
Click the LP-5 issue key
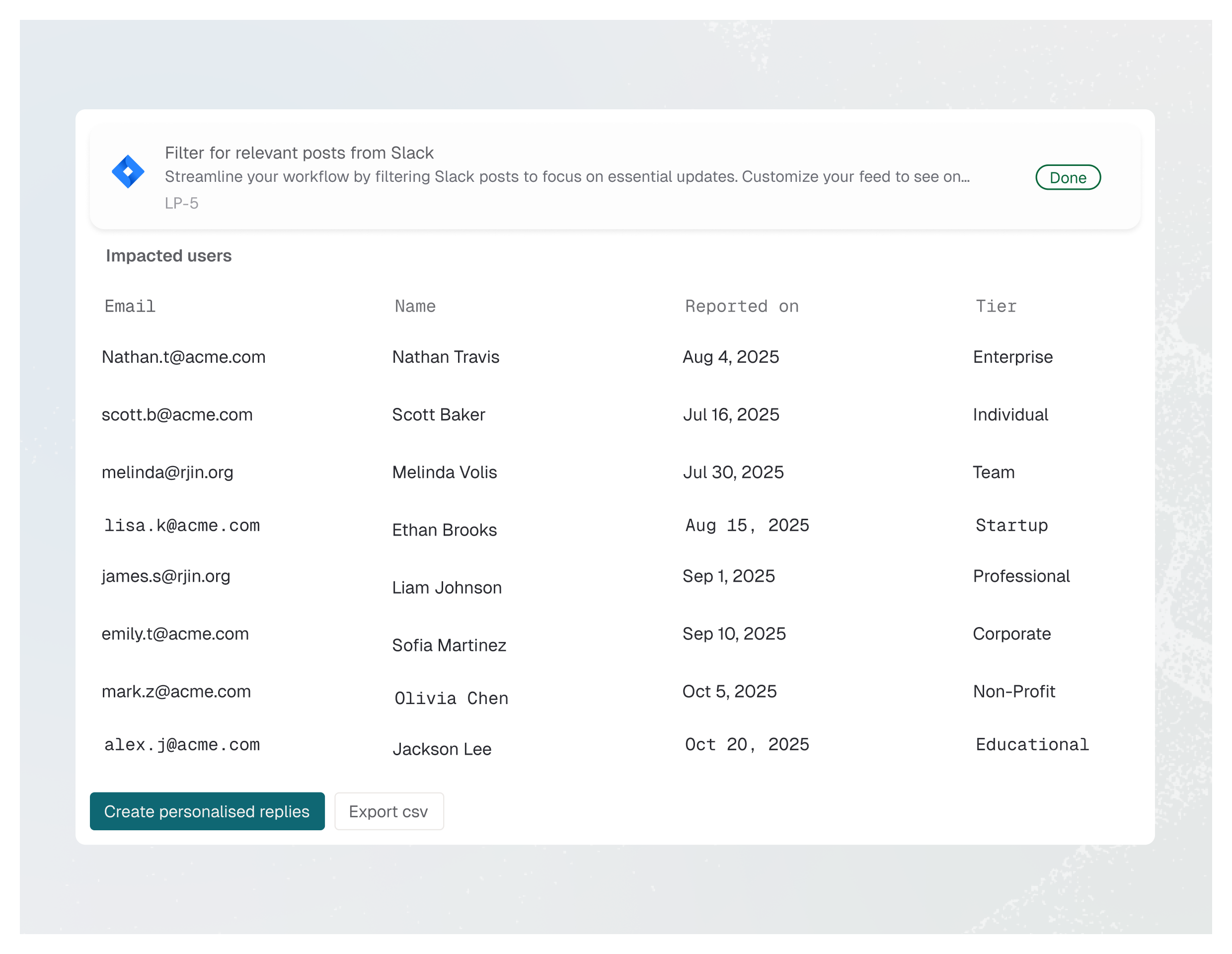(x=181, y=203)
